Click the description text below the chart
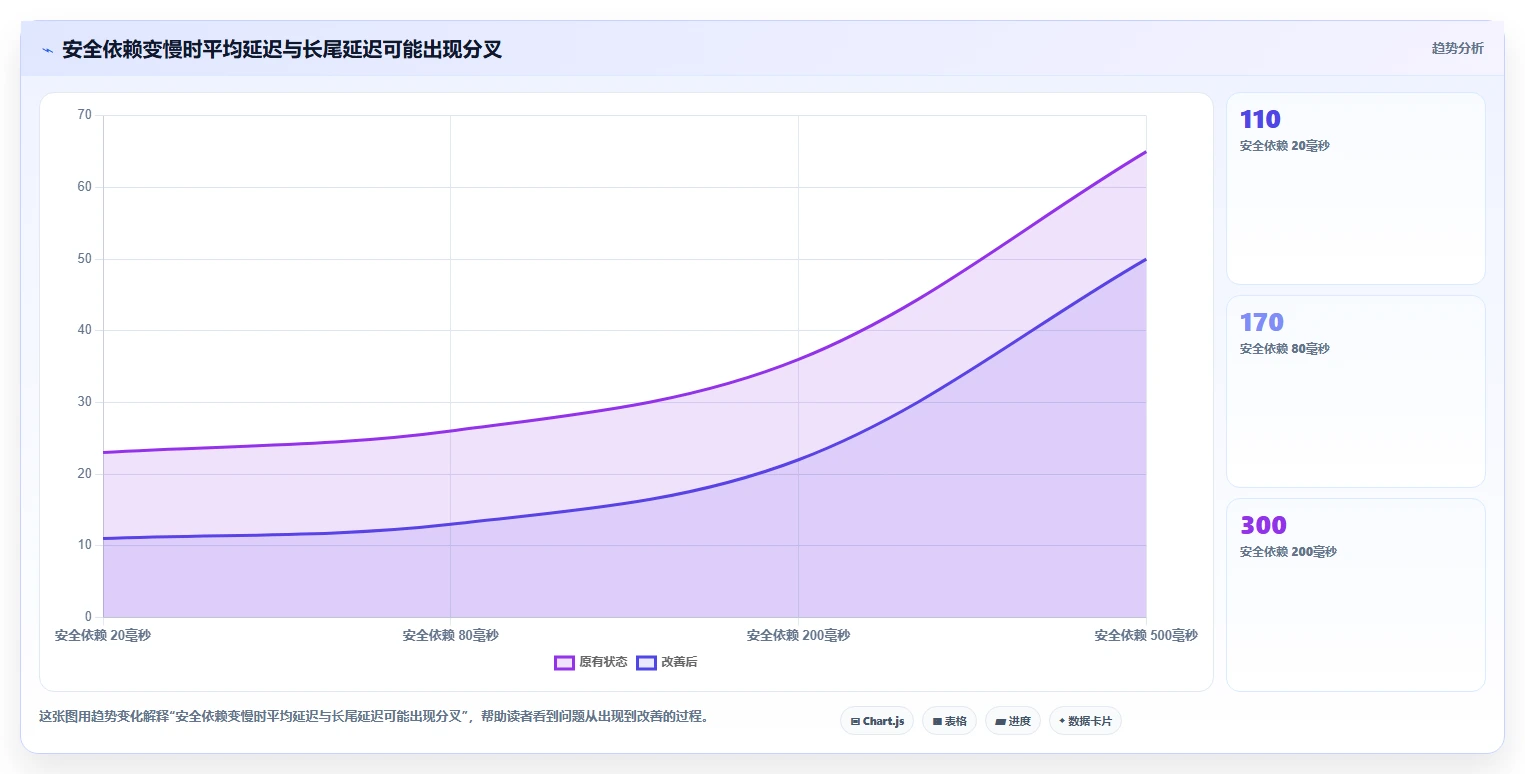This screenshot has height=774, width=1525. [373, 717]
